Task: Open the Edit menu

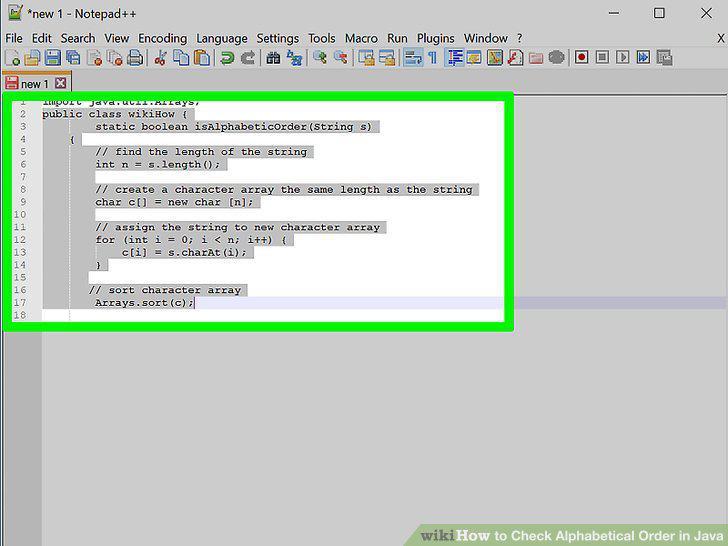Action: (x=41, y=38)
